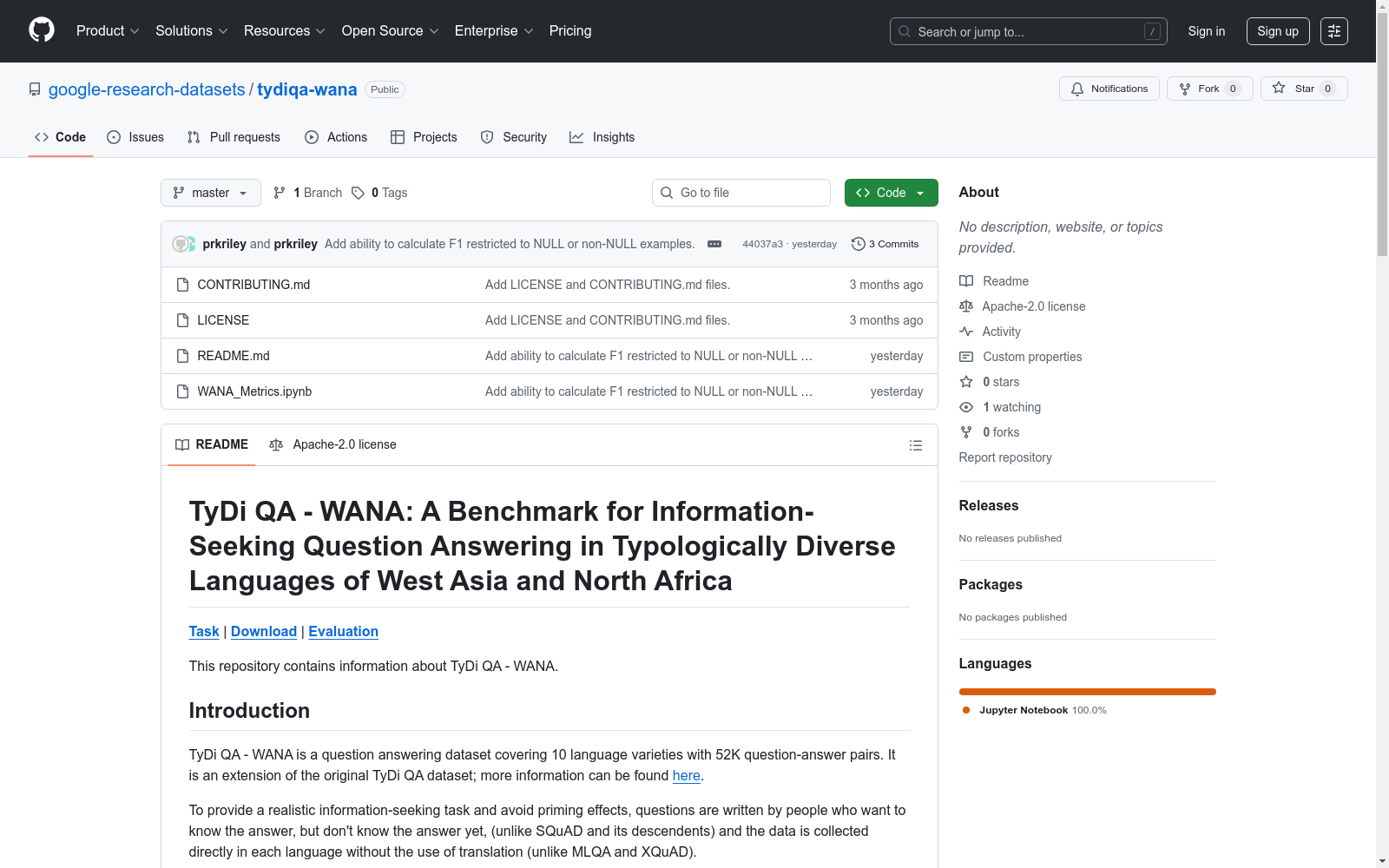Expand the commit message ellipsis
This screenshot has width=1389, height=868.
click(714, 244)
